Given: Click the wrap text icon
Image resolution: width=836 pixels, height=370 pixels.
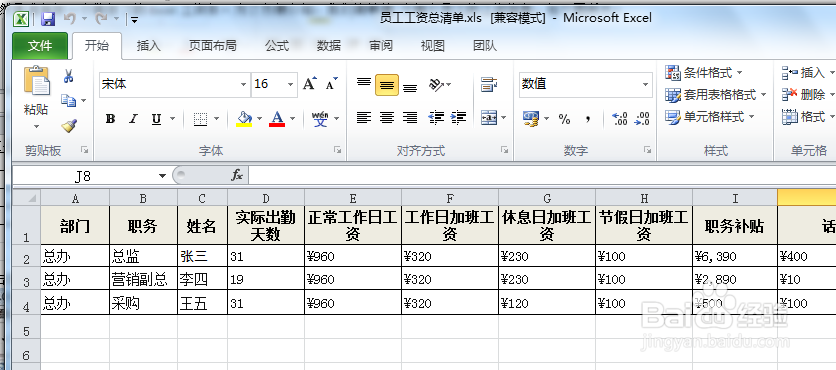Looking at the screenshot, I should [488, 84].
